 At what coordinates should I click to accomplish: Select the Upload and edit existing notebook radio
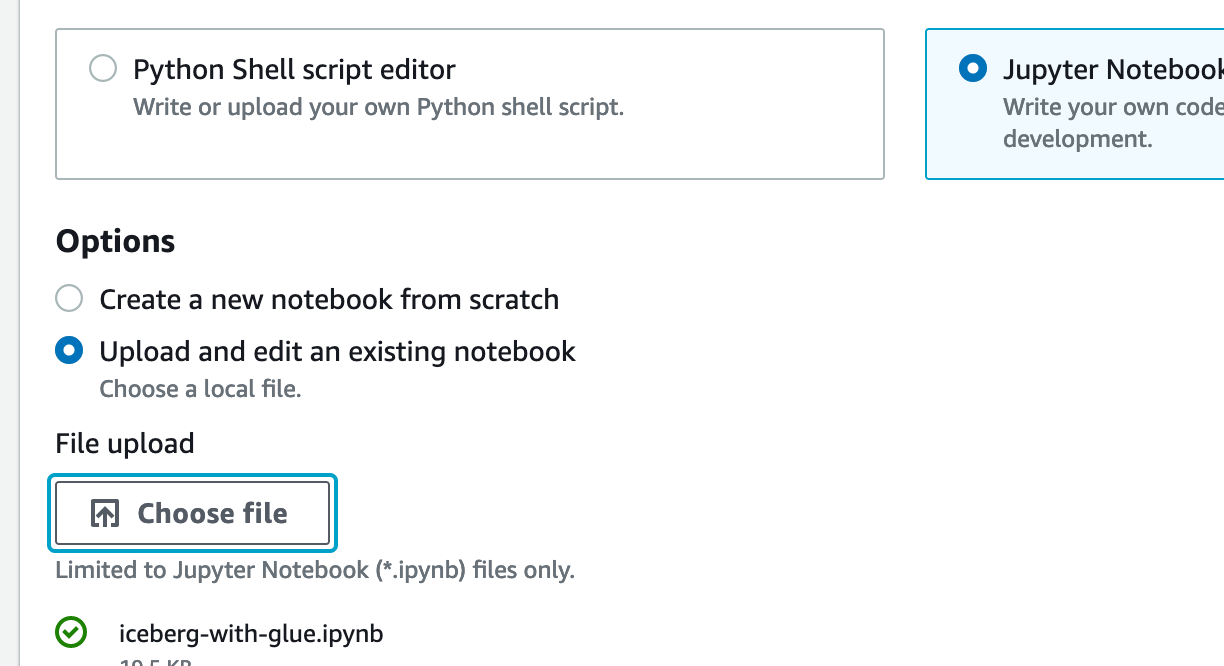69,351
